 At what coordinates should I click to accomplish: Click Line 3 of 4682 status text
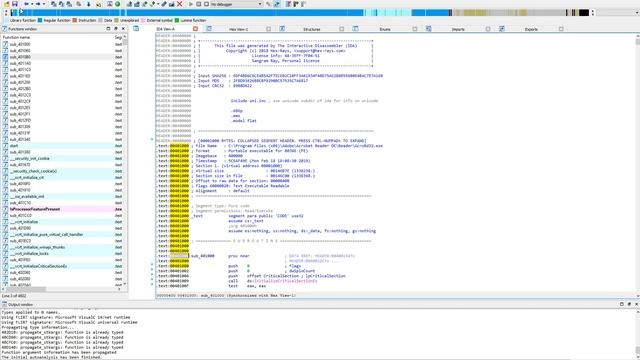point(14,296)
